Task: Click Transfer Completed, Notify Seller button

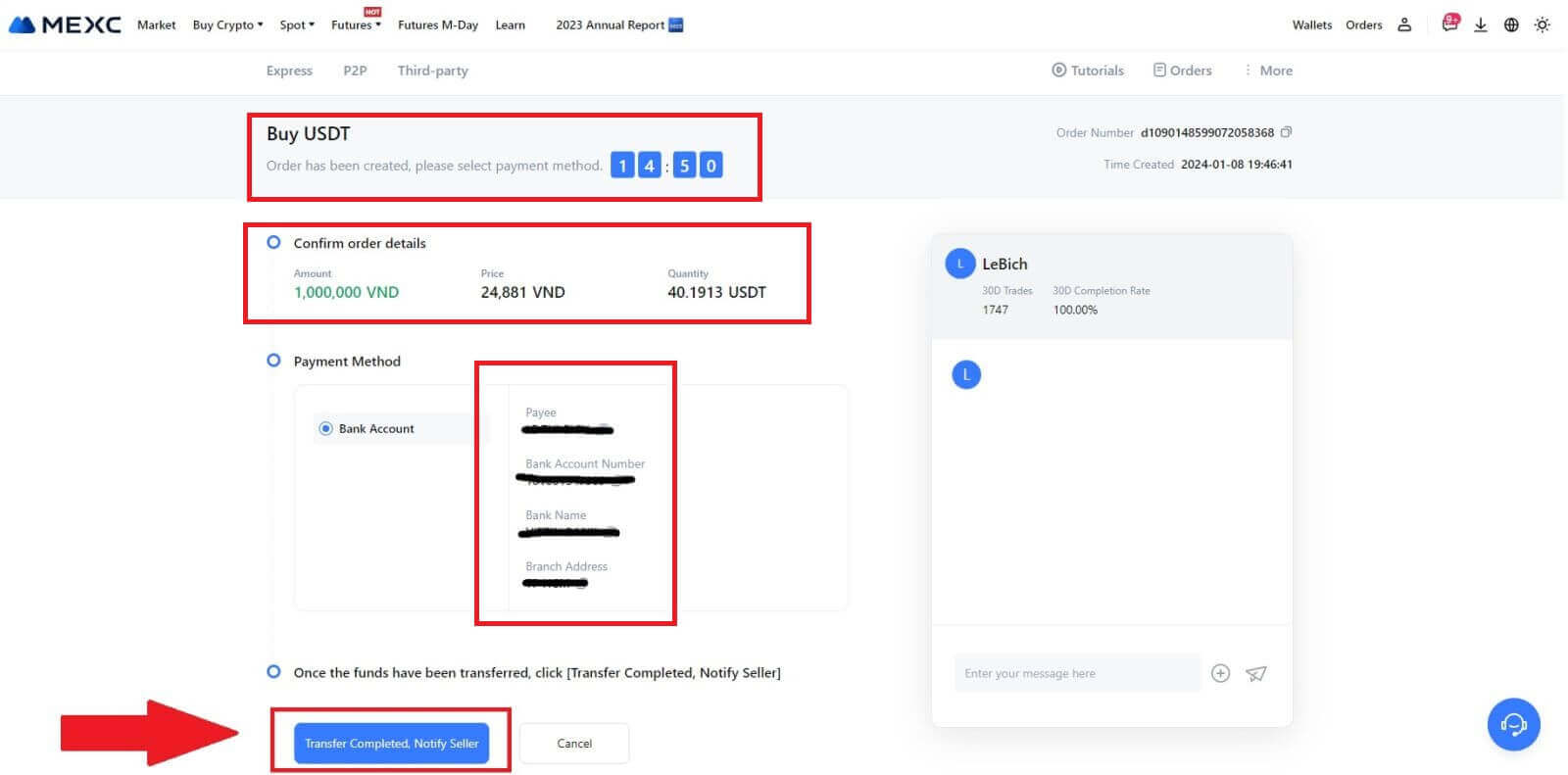Action: (391, 744)
